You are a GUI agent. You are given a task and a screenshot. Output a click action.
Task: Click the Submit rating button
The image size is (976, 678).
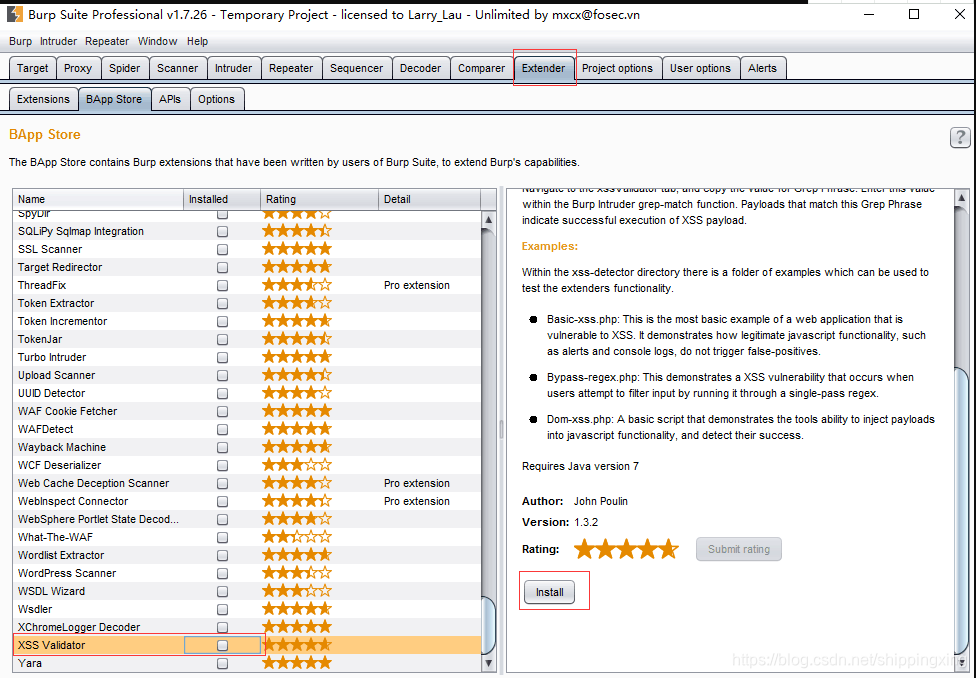pyautogui.click(x=739, y=549)
